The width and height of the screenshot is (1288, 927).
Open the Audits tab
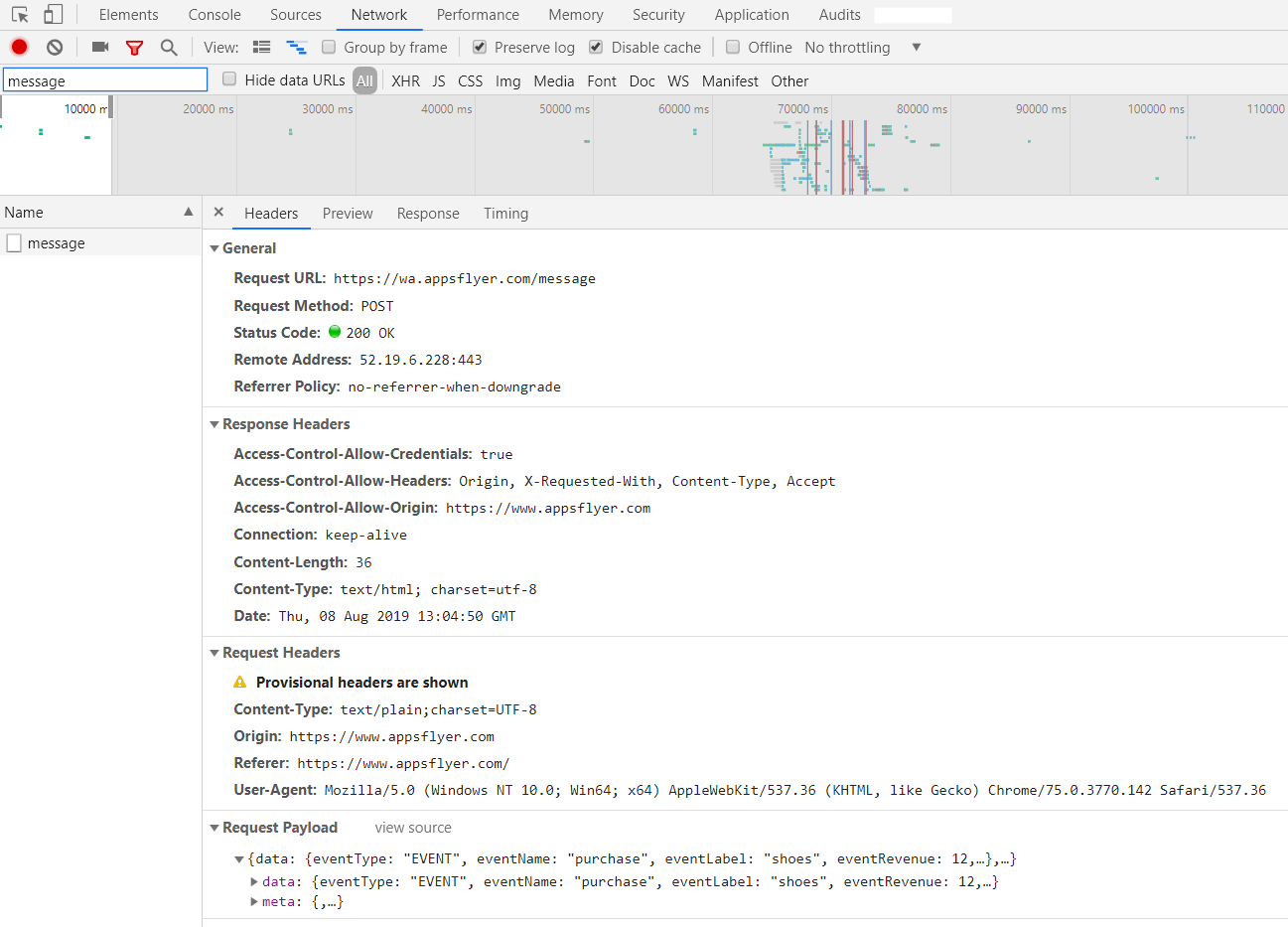click(x=840, y=15)
